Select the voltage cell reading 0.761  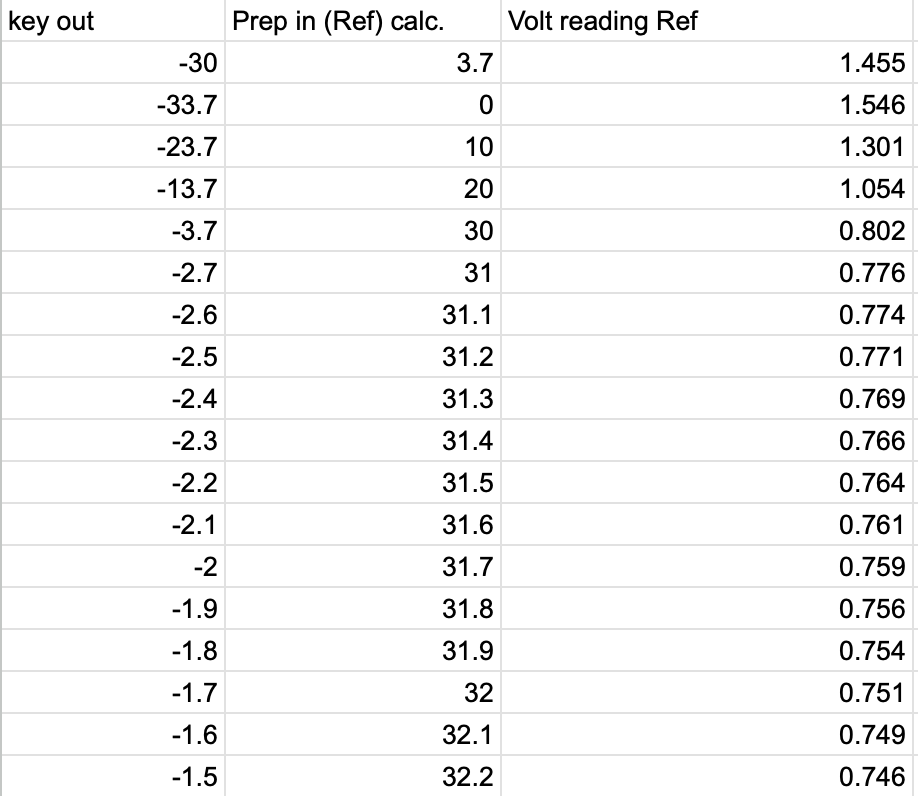tap(708, 526)
